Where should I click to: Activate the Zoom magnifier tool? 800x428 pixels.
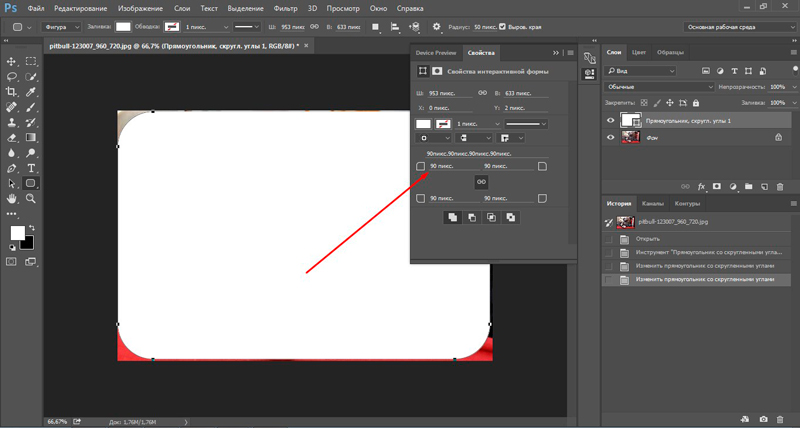pyautogui.click(x=31, y=199)
